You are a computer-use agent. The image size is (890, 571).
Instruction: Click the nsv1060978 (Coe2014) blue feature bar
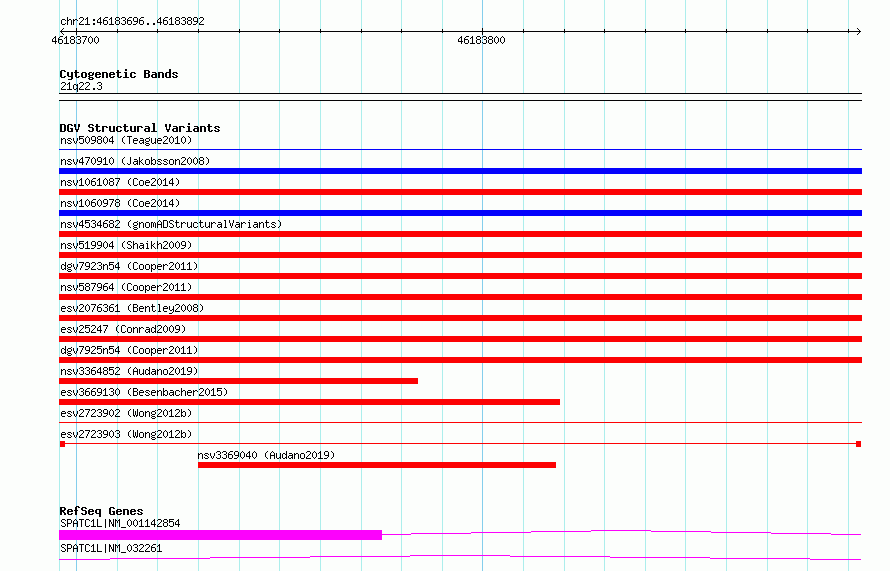tap(460, 213)
